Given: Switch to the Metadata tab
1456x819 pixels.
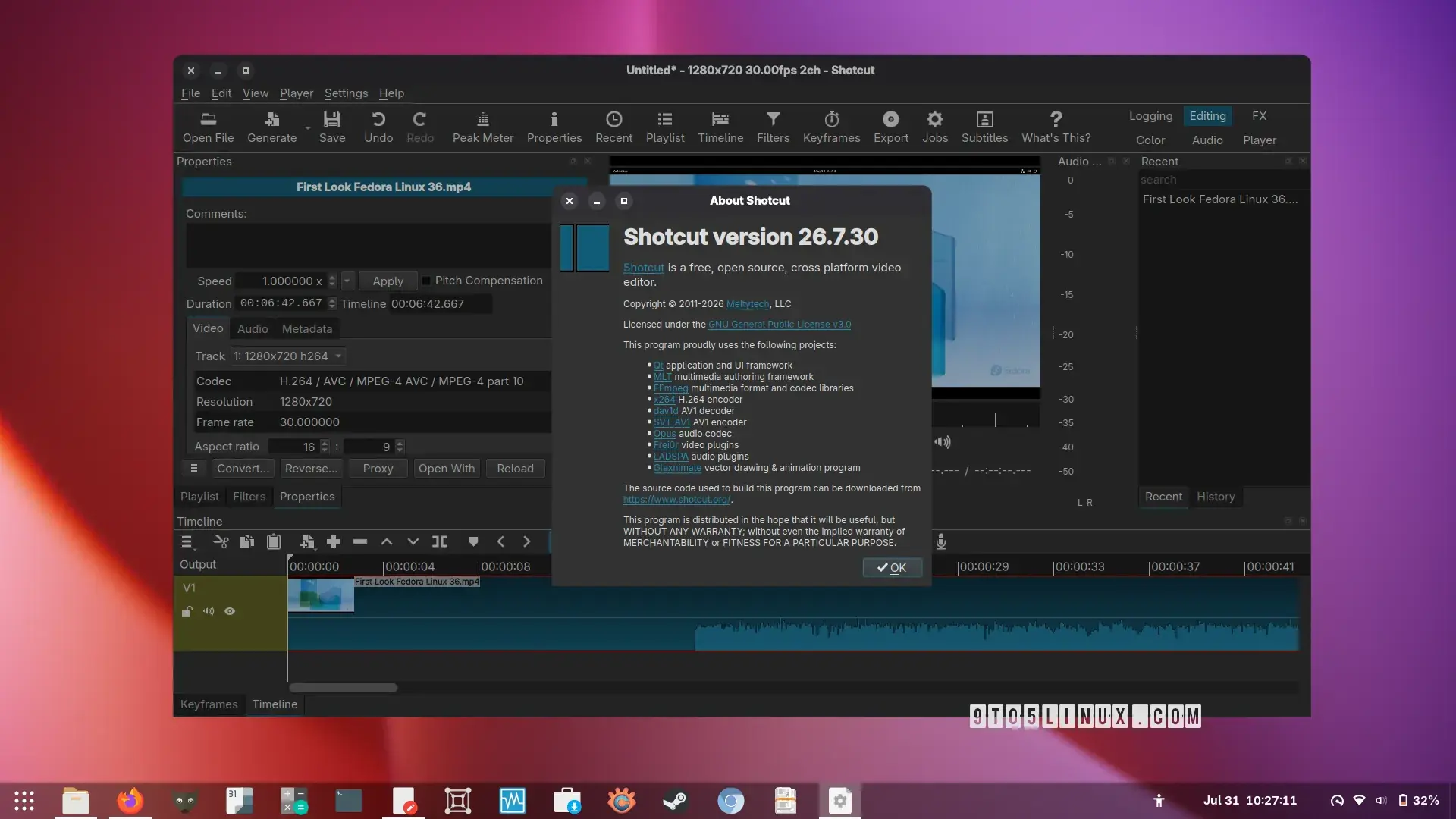Looking at the screenshot, I should click(307, 329).
